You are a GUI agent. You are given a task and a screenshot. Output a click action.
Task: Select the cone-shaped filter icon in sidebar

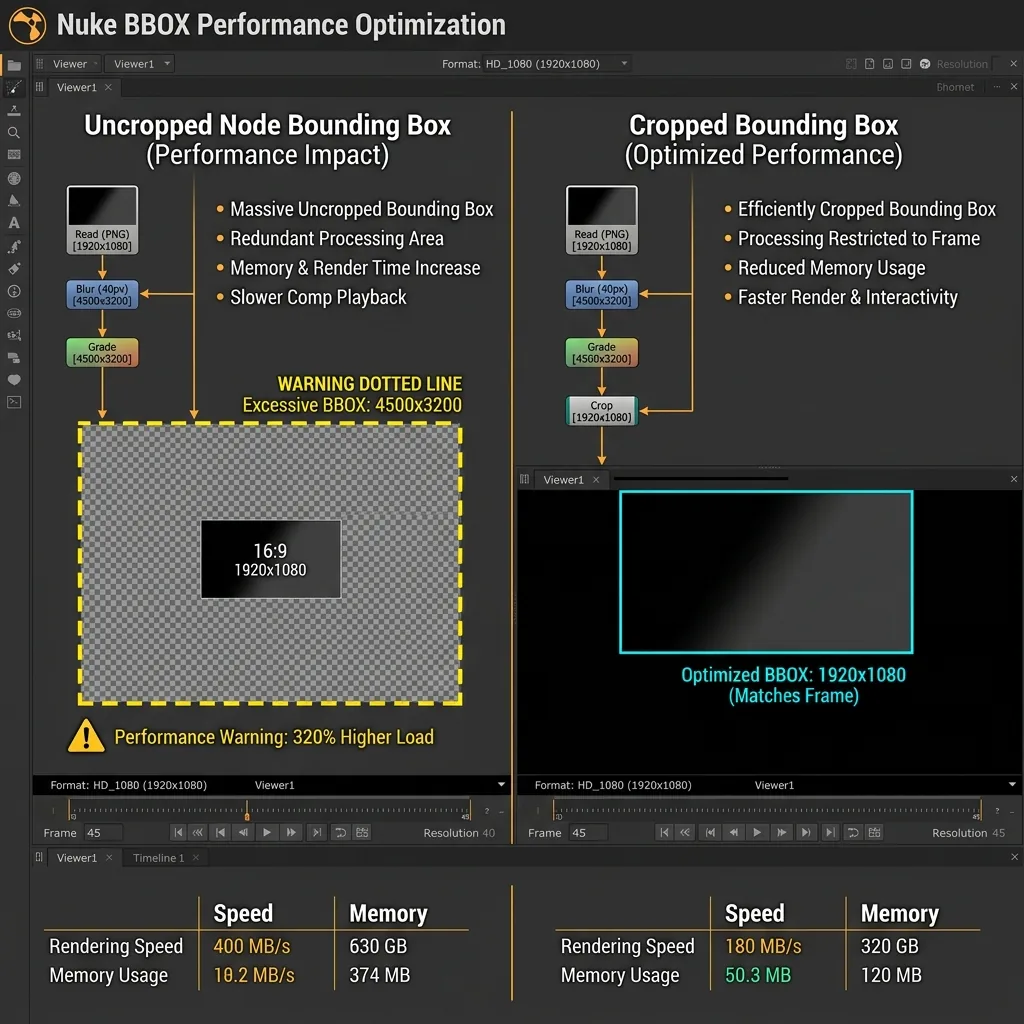[14, 200]
